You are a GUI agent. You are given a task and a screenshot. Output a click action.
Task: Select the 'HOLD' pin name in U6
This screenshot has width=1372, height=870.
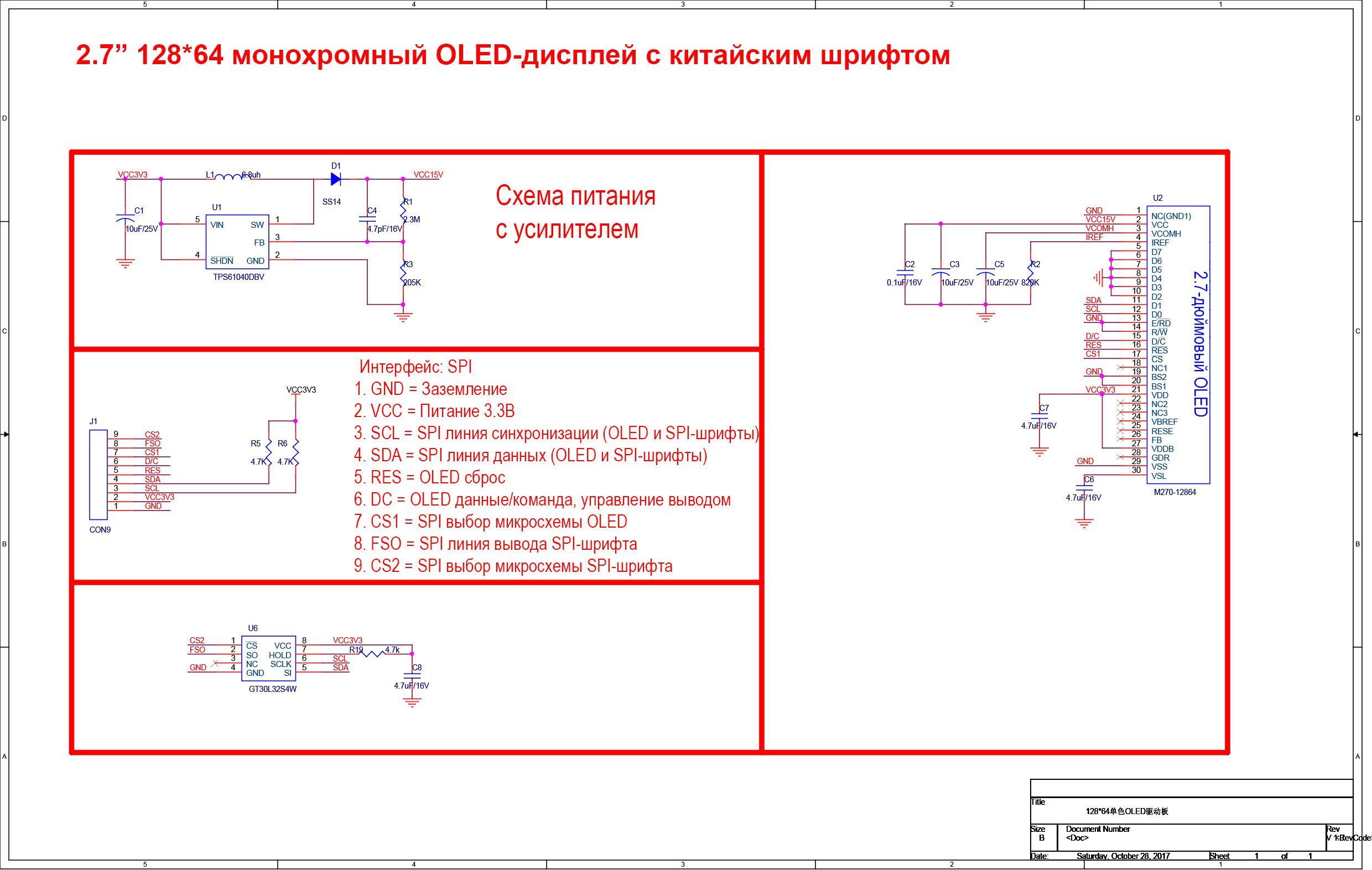coord(280,655)
